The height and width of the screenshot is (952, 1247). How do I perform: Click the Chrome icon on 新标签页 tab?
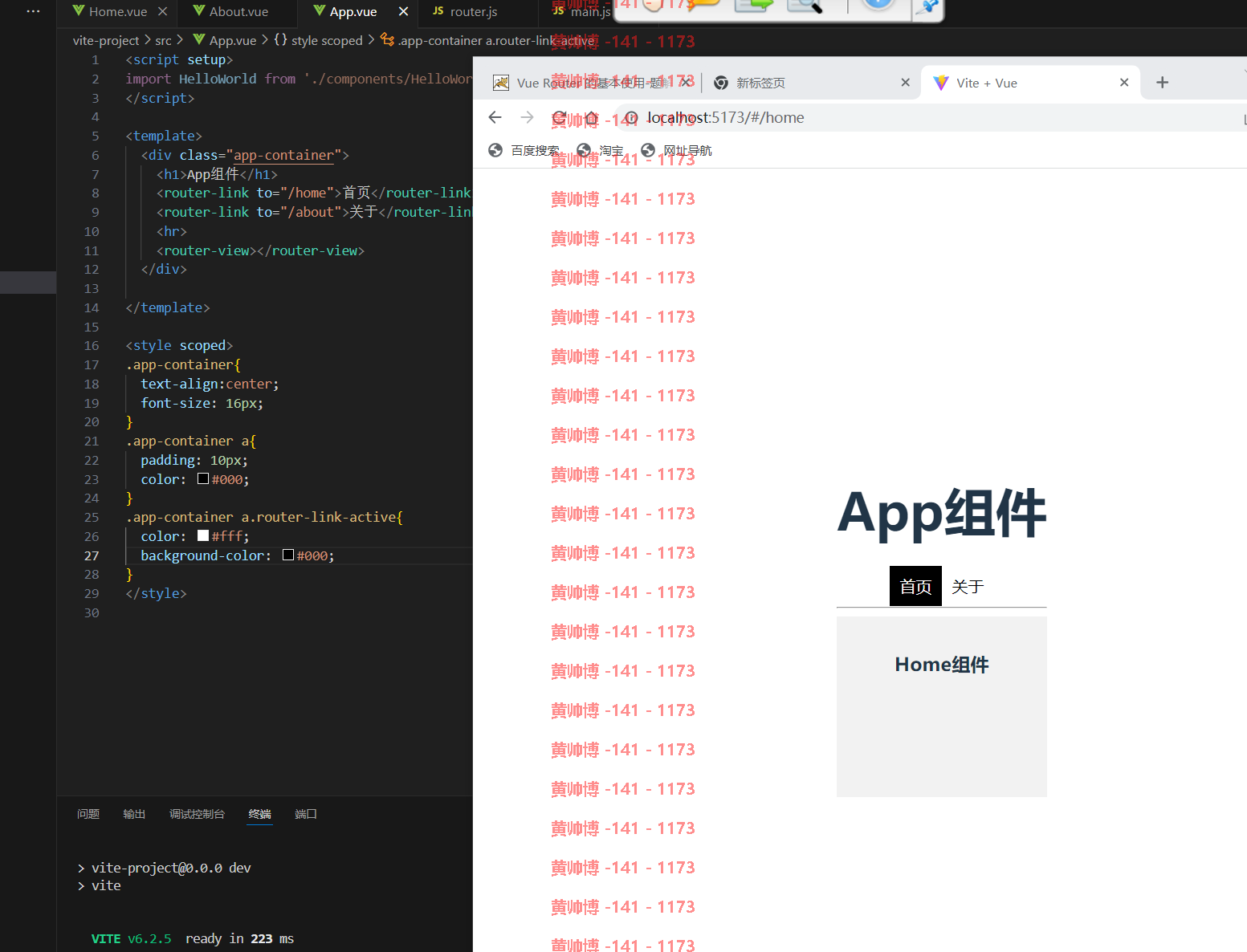pos(721,83)
